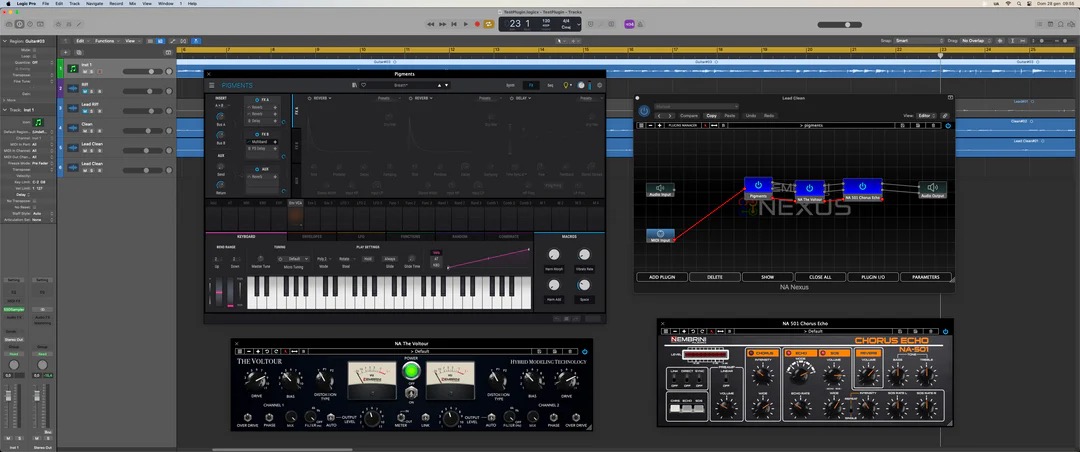Open the Library from the control bar

(8, 24)
